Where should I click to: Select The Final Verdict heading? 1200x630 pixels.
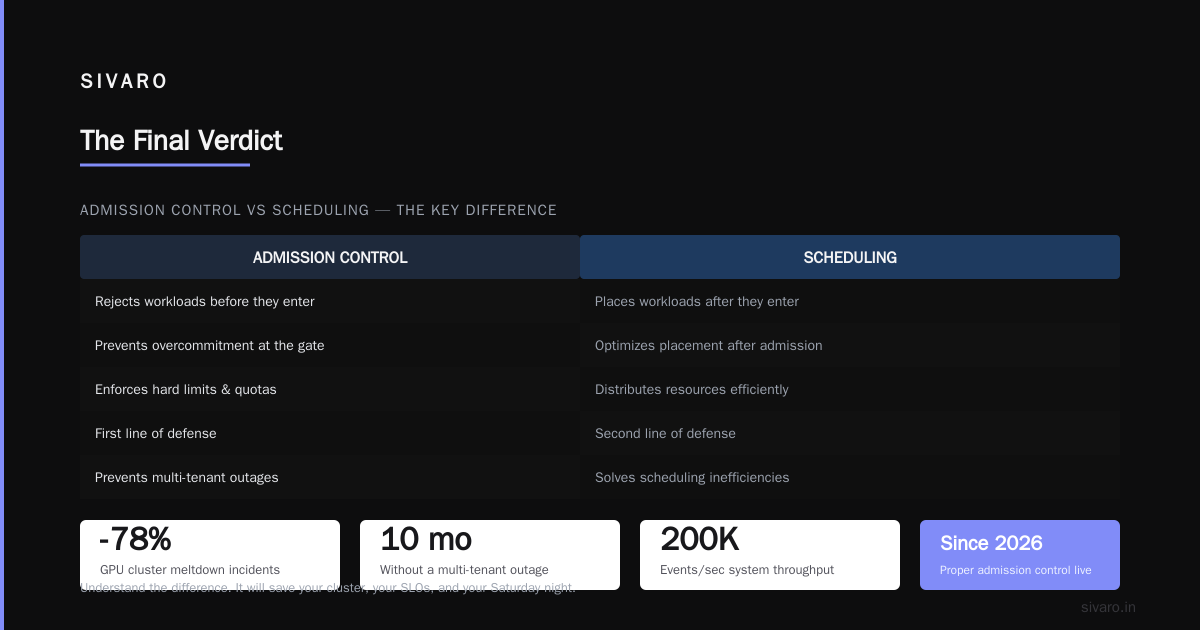181,141
